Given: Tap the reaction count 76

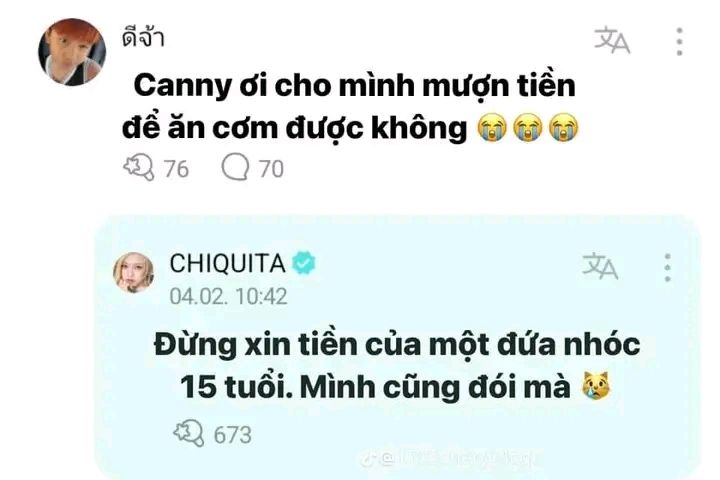Looking at the screenshot, I should pyautogui.click(x=176, y=169).
